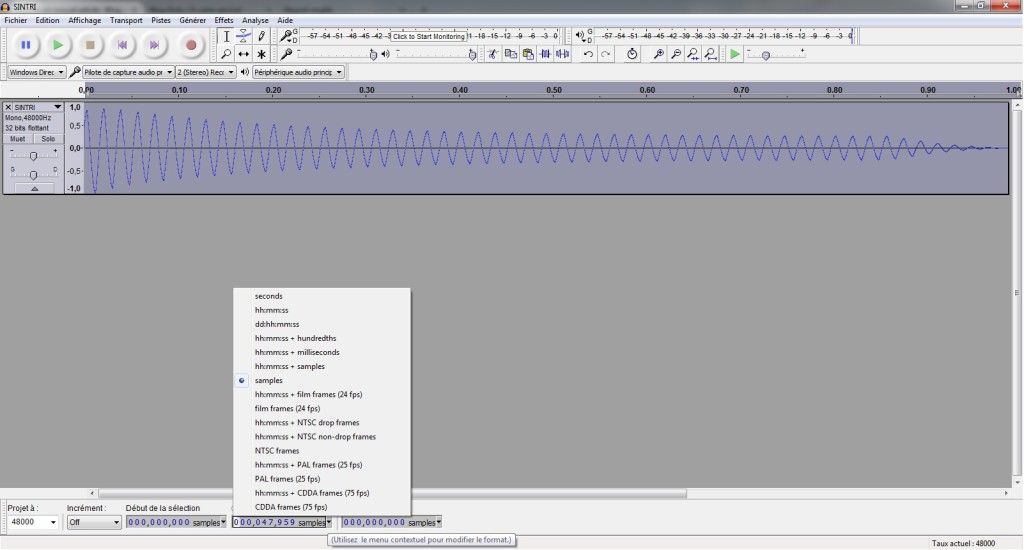
Task: Adjust the SINTRI track gain slider
Action: (x=33, y=155)
